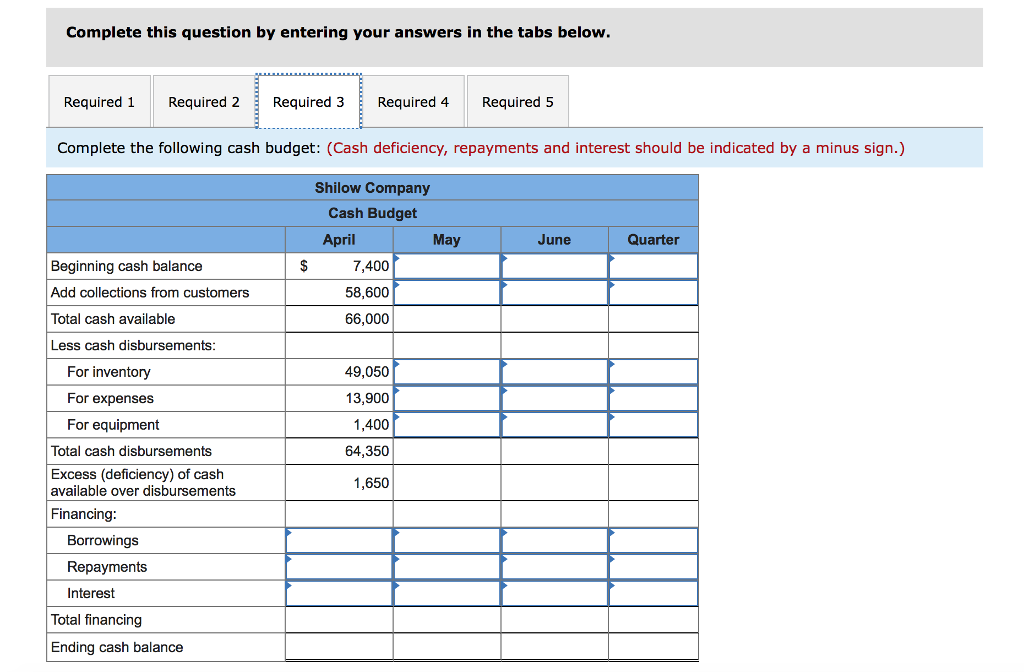Click April inventory value 49,050
This screenshot has height=672, width=1024.
367,372
